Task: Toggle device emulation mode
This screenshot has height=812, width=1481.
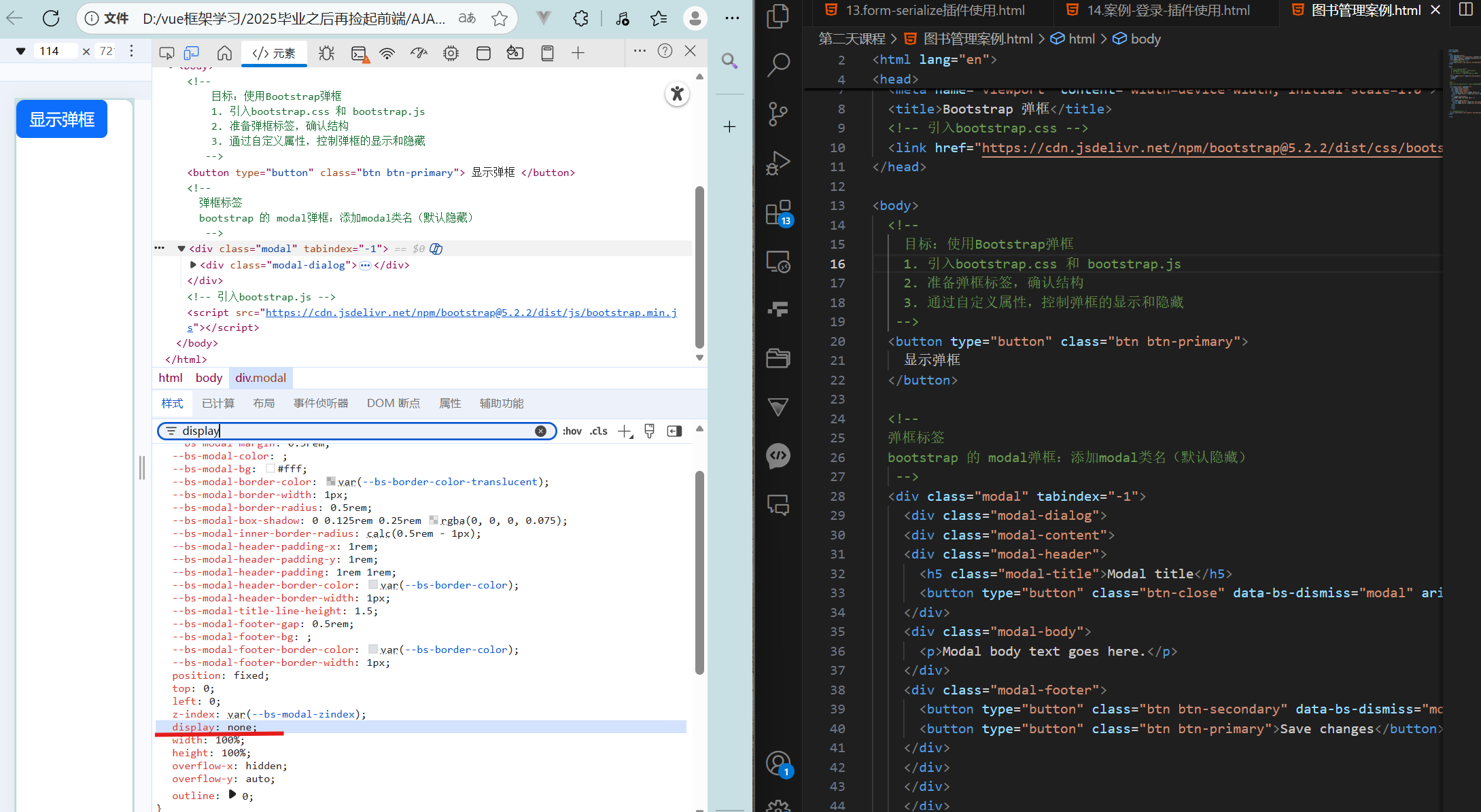Action: click(192, 53)
